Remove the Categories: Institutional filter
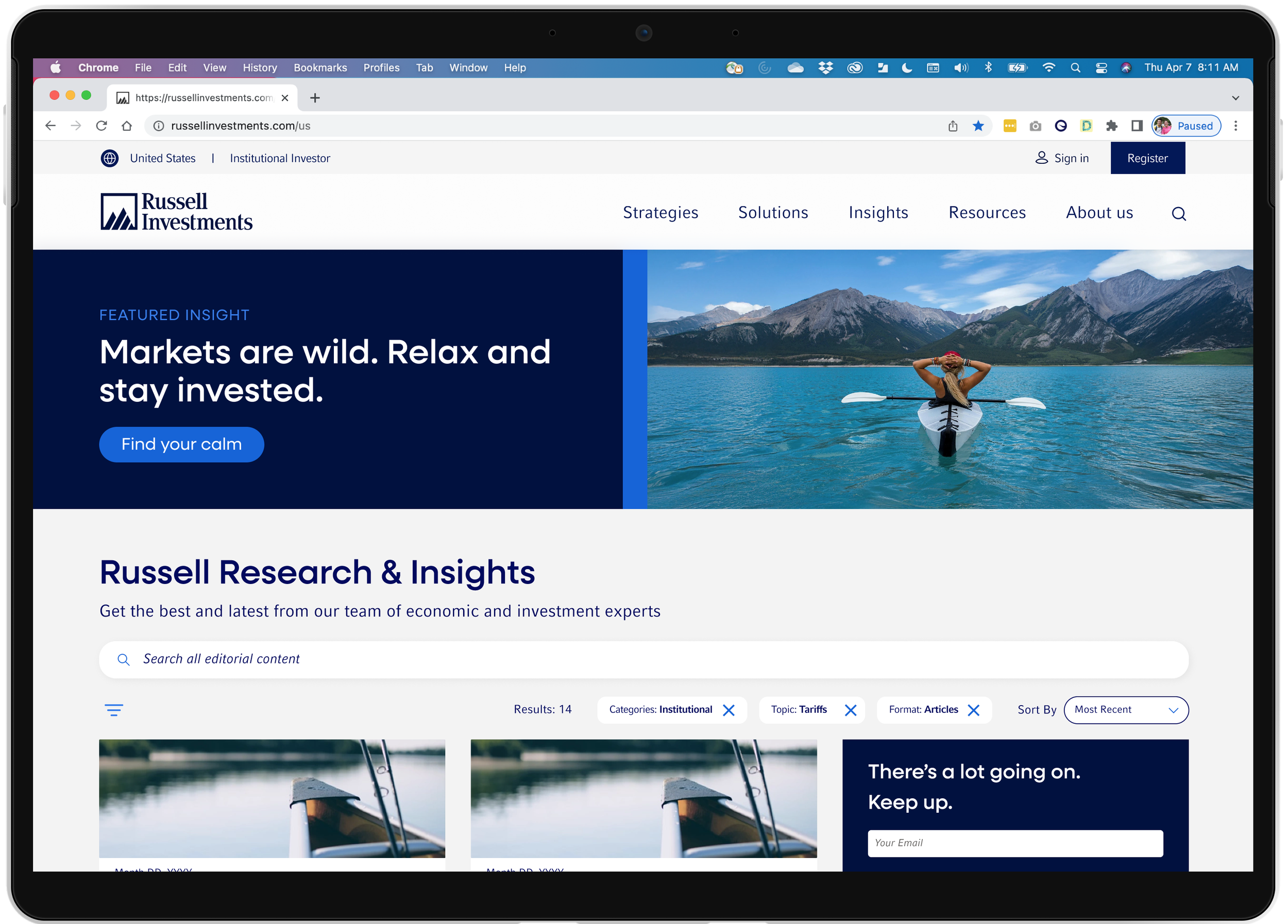 point(728,710)
